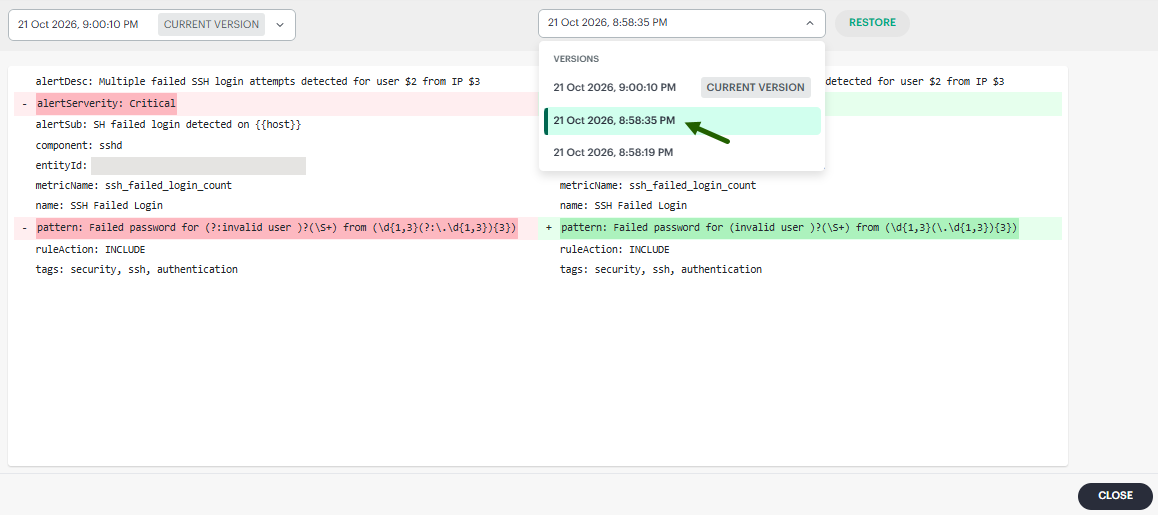Click the added green pattern line on the right

(x=789, y=228)
